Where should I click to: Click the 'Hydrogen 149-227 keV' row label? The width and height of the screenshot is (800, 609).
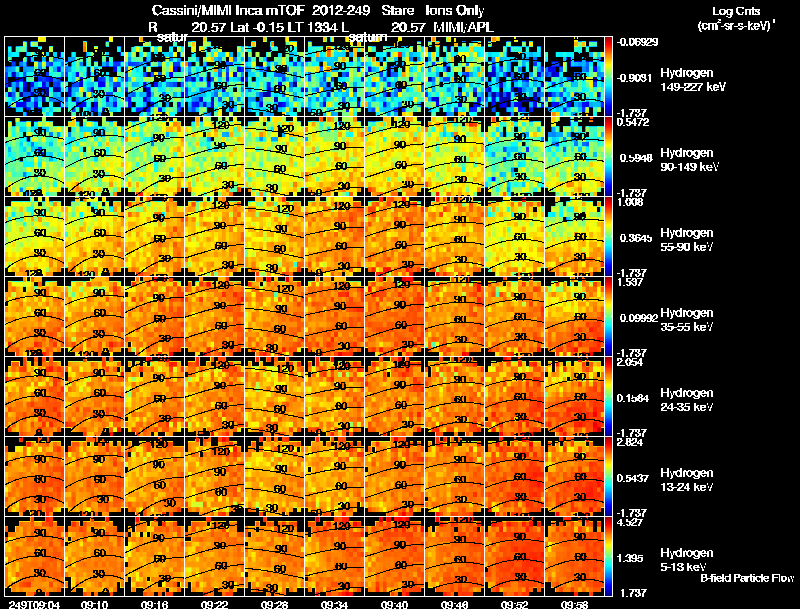pyautogui.click(x=693, y=80)
